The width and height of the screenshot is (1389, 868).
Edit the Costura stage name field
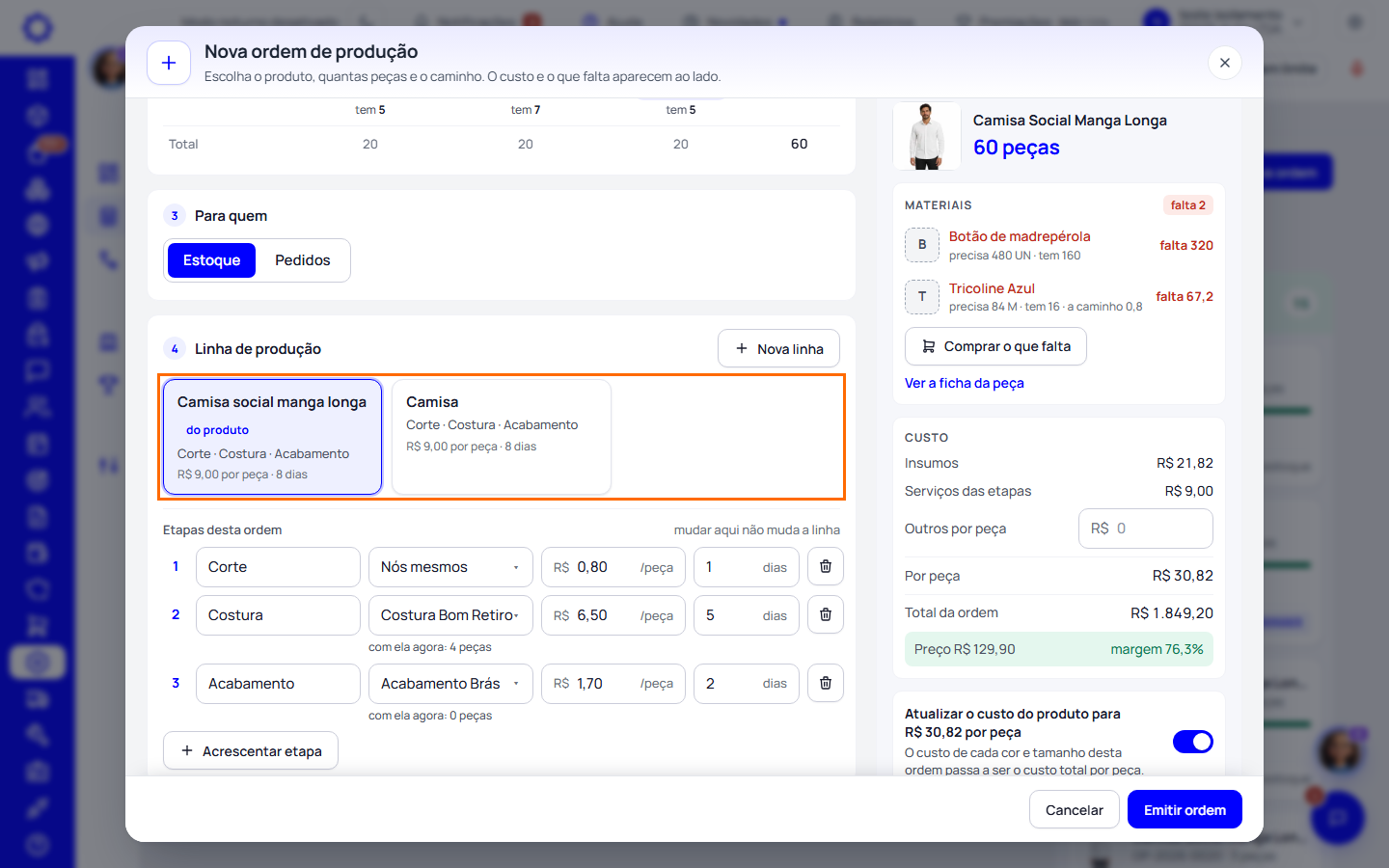[x=278, y=615]
